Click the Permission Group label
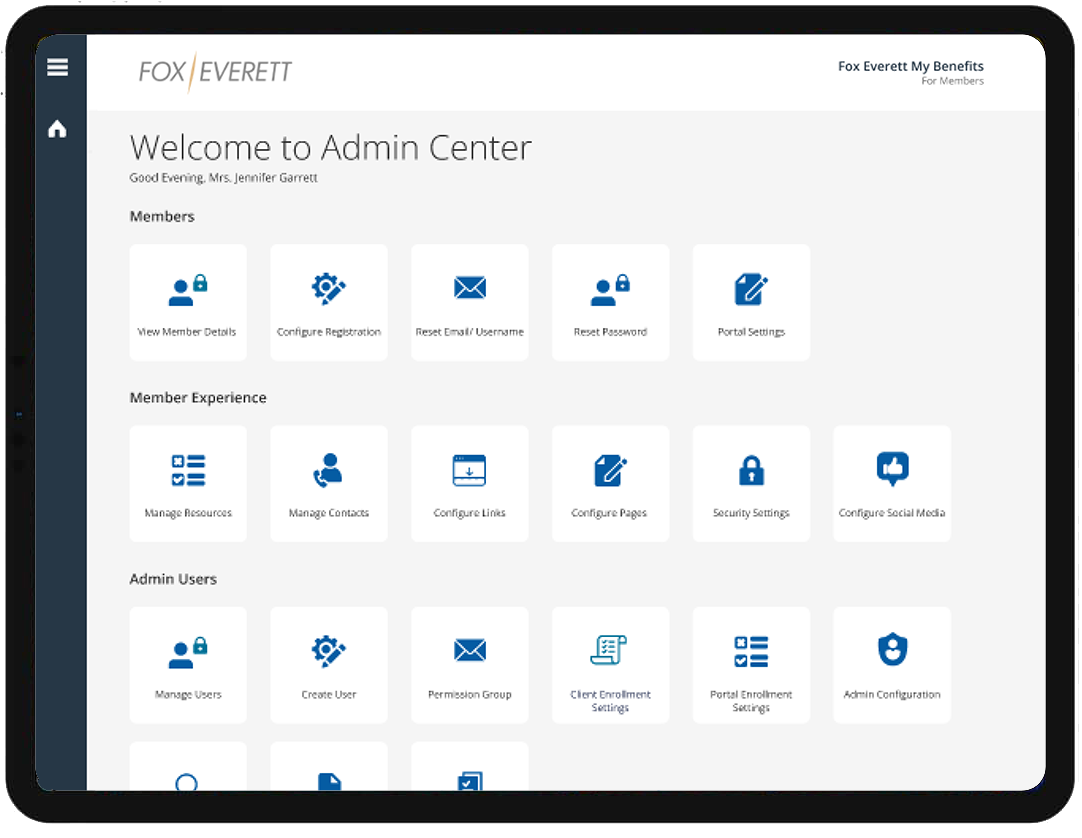The image size is (1082, 838). (470, 694)
